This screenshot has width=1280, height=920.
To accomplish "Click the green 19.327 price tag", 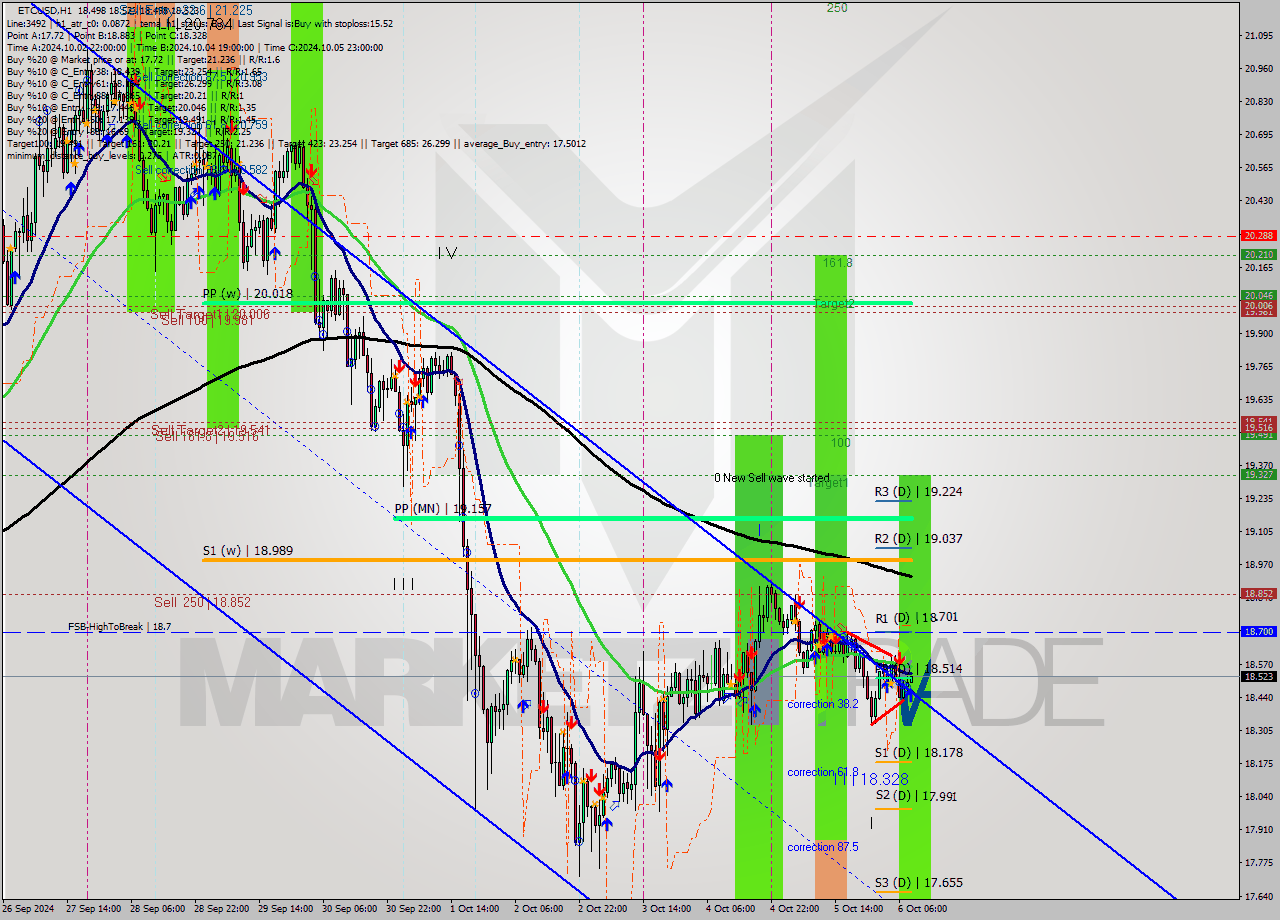I will click(1258, 475).
